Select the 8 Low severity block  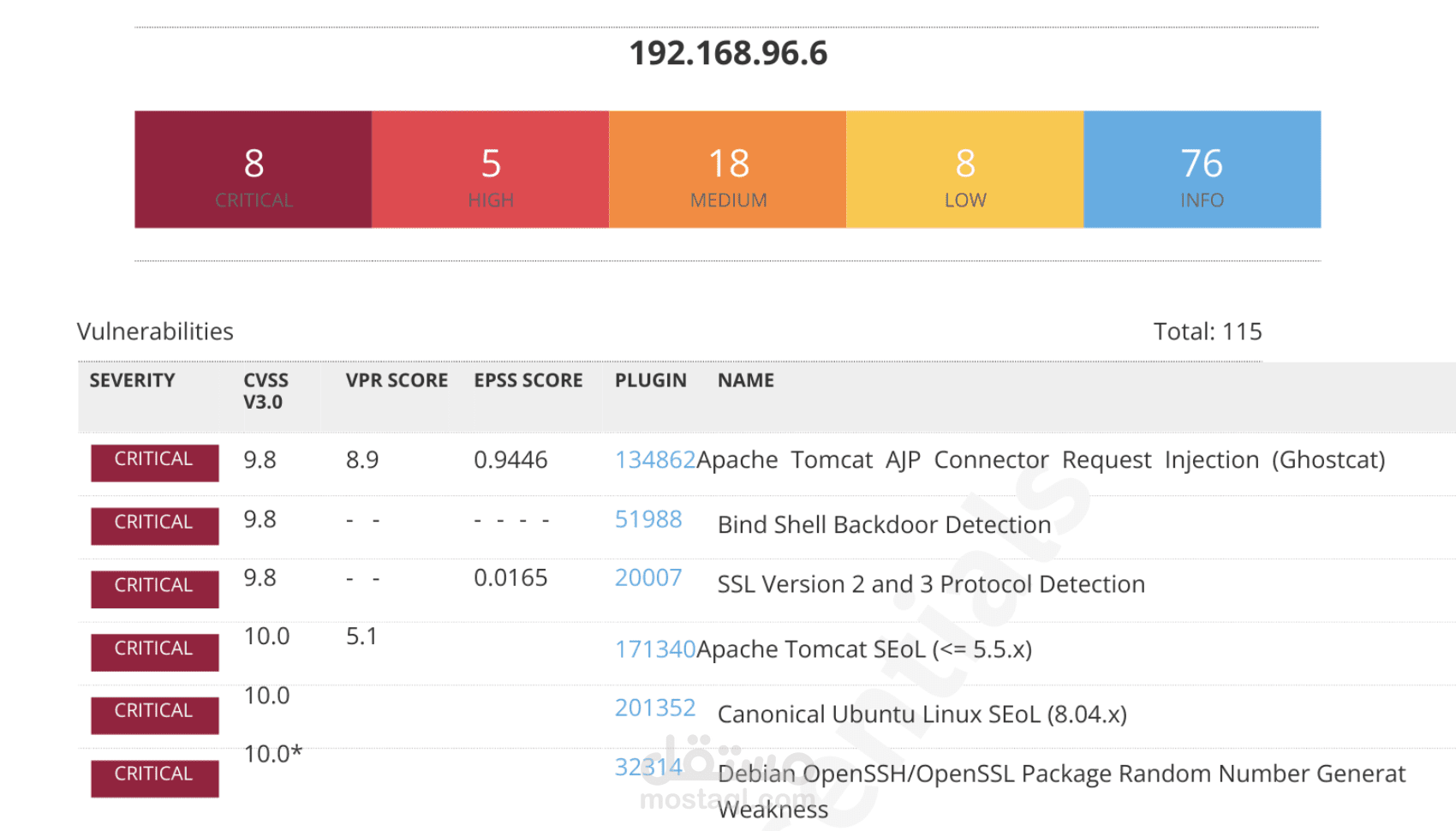pyautogui.click(x=965, y=169)
